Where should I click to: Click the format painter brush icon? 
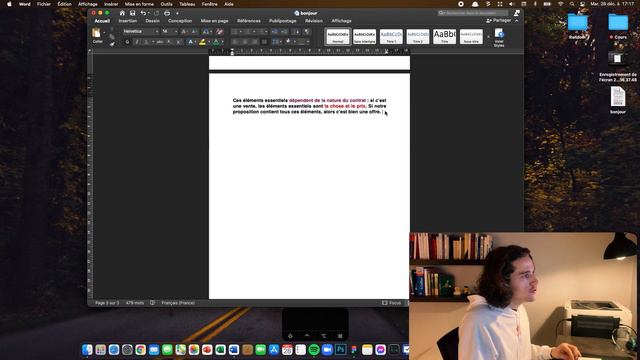pos(112,44)
